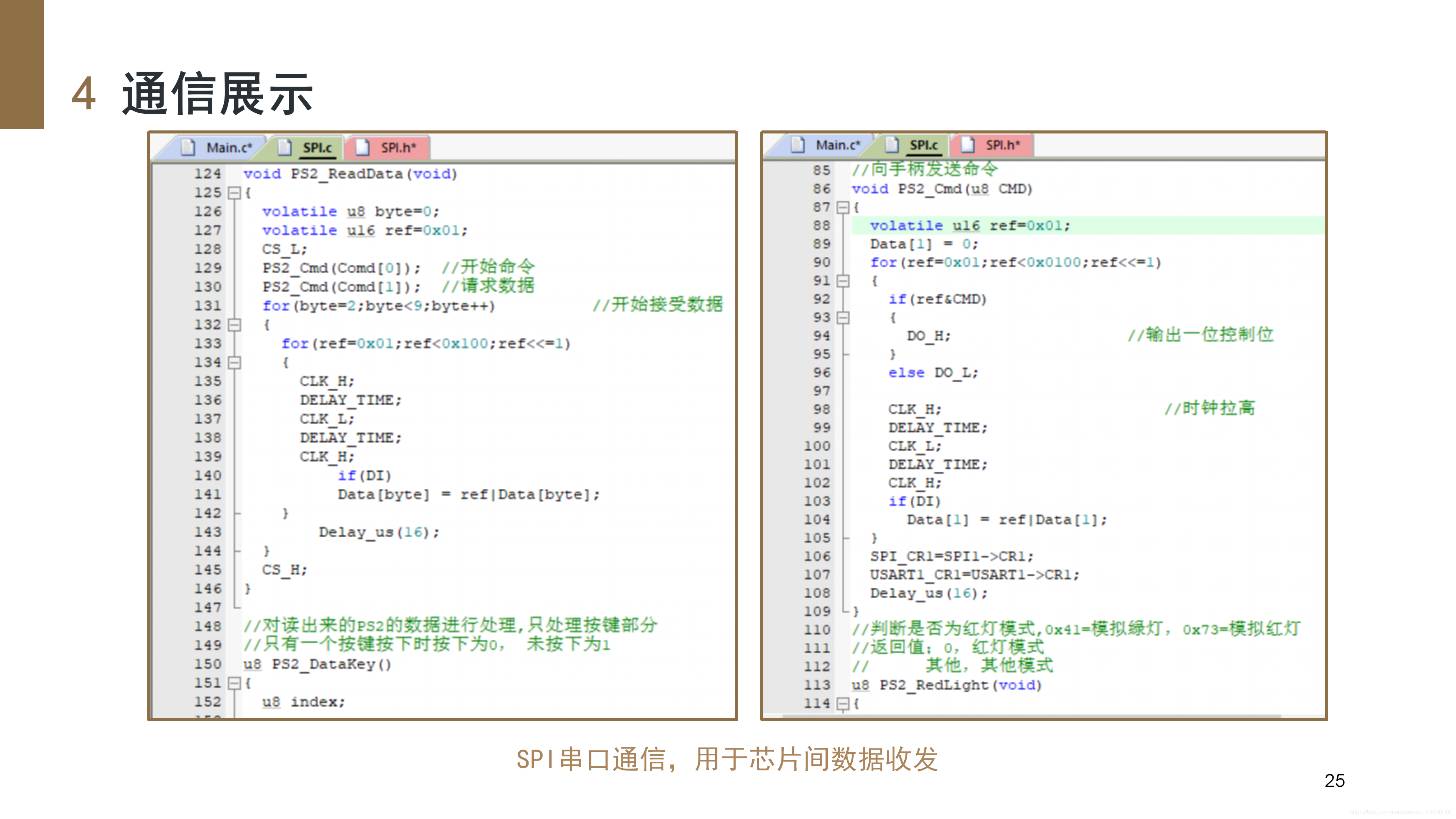Open SPI.h* tab in right editor
The height and width of the screenshot is (819, 1456).
click(x=992, y=145)
